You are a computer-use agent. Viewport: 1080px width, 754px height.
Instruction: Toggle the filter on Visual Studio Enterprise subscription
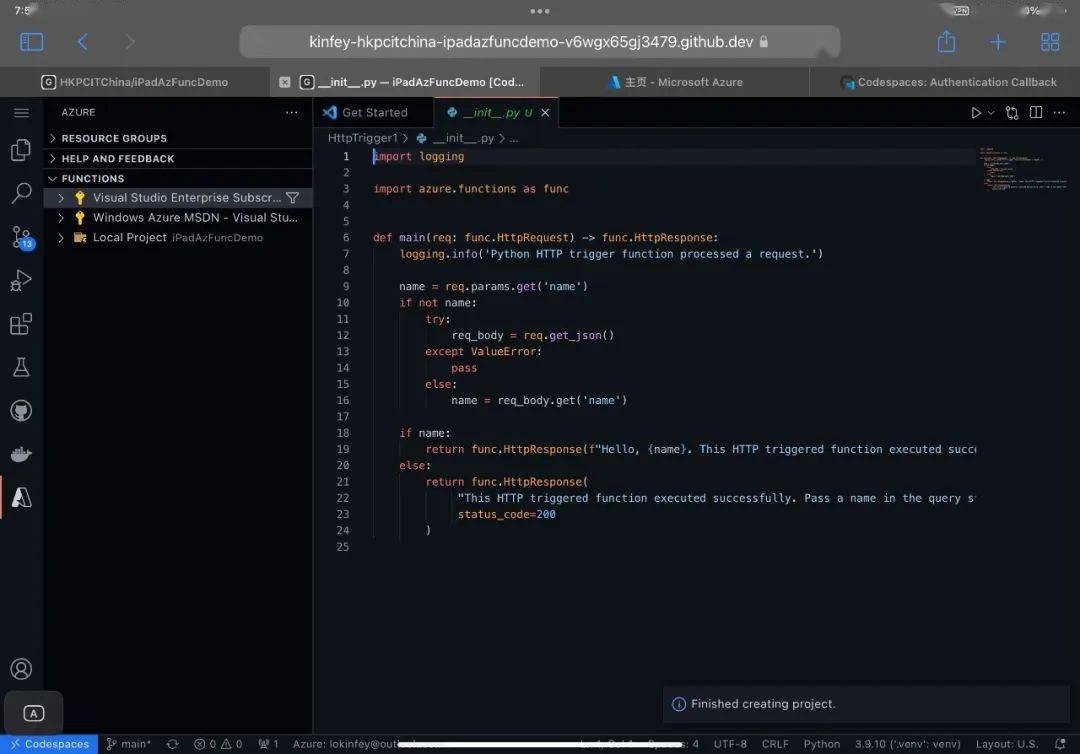[x=294, y=197]
